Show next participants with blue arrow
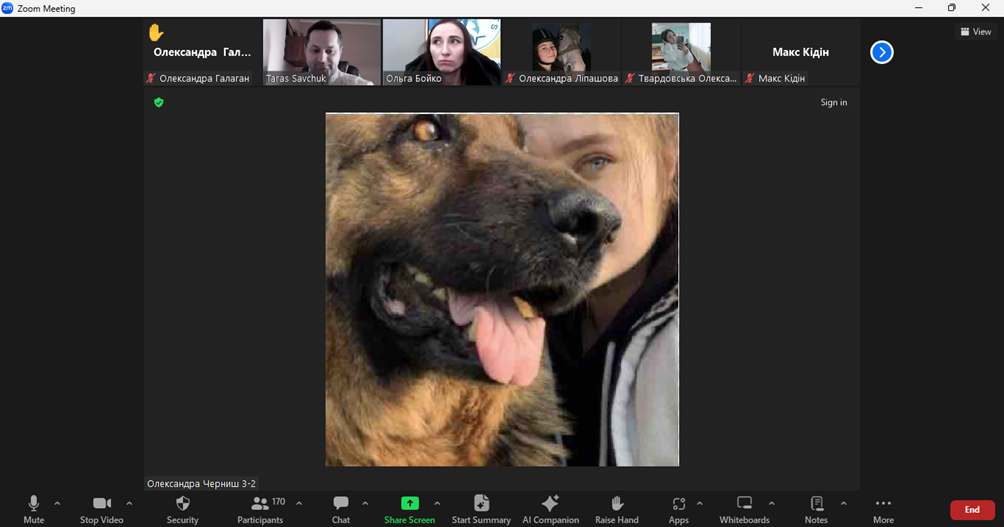Viewport: 1004px width, 527px height. (x=882, y=53)
